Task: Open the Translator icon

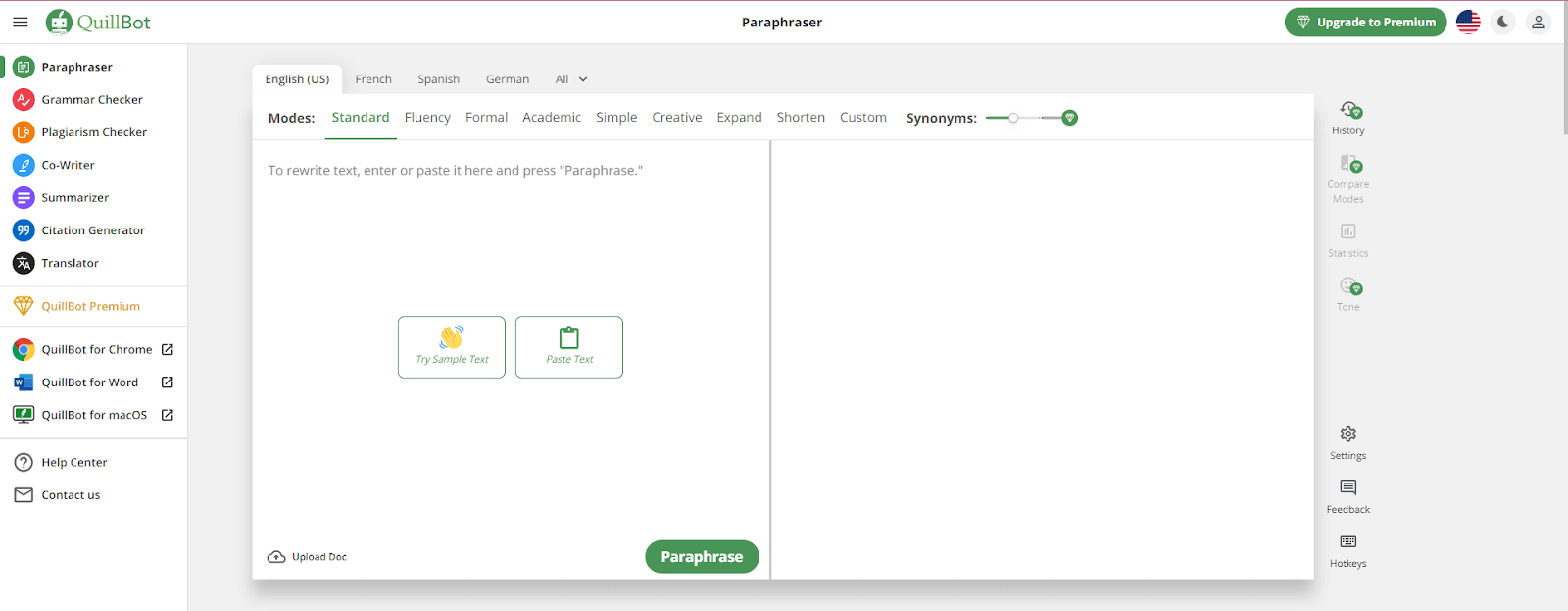Action: tap(24, 263)
